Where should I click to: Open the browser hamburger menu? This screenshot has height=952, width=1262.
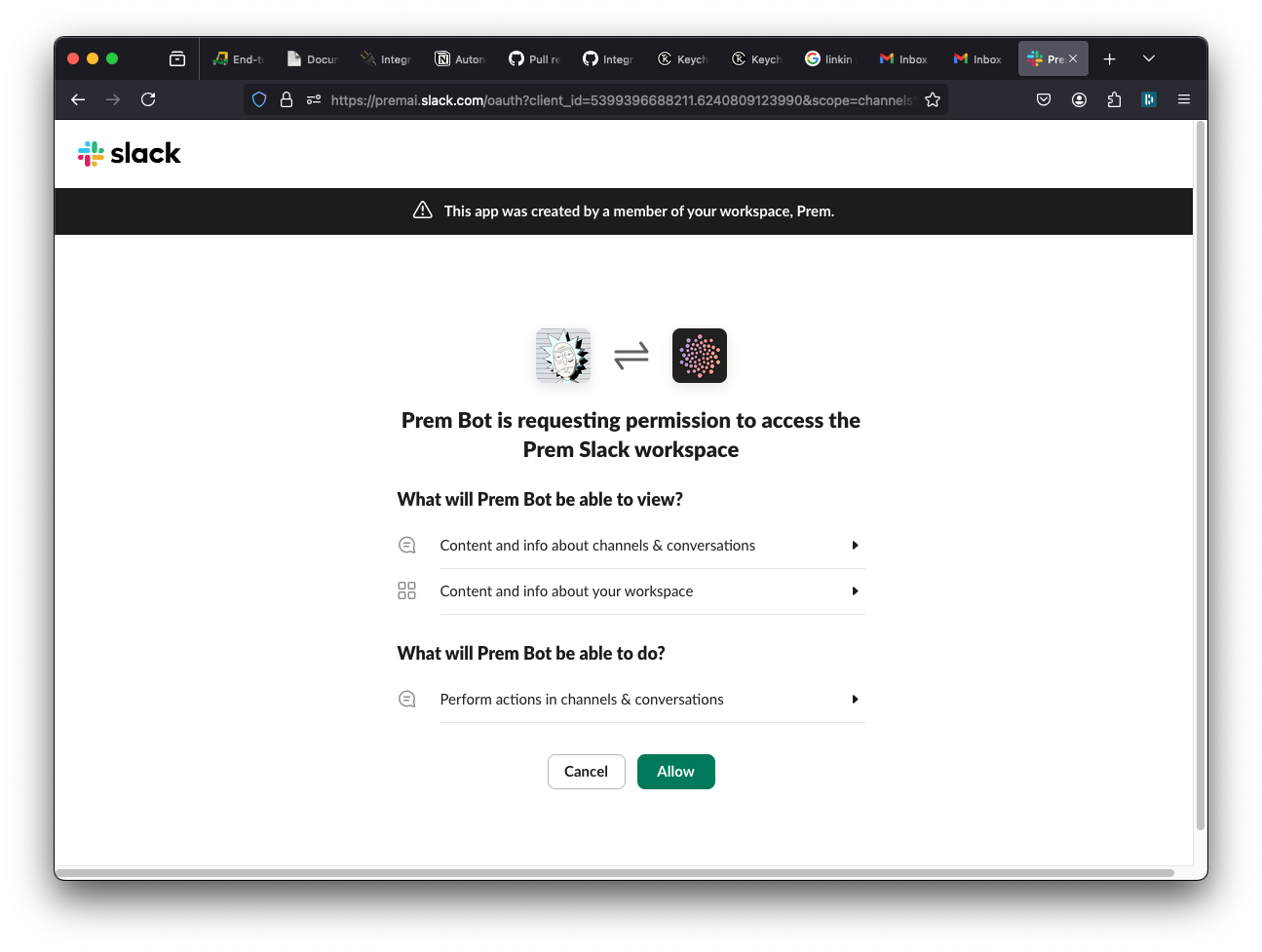[1184, 99]
